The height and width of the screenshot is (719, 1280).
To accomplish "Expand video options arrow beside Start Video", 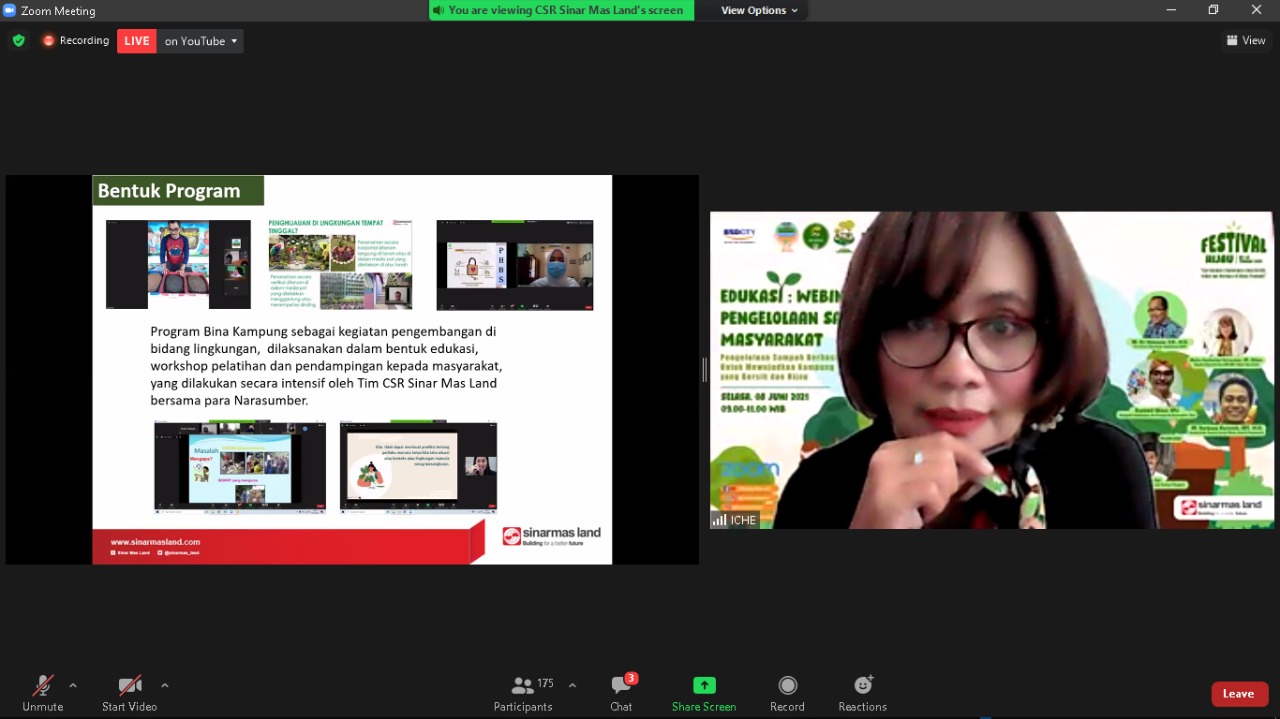I will (x=165, y=686).
